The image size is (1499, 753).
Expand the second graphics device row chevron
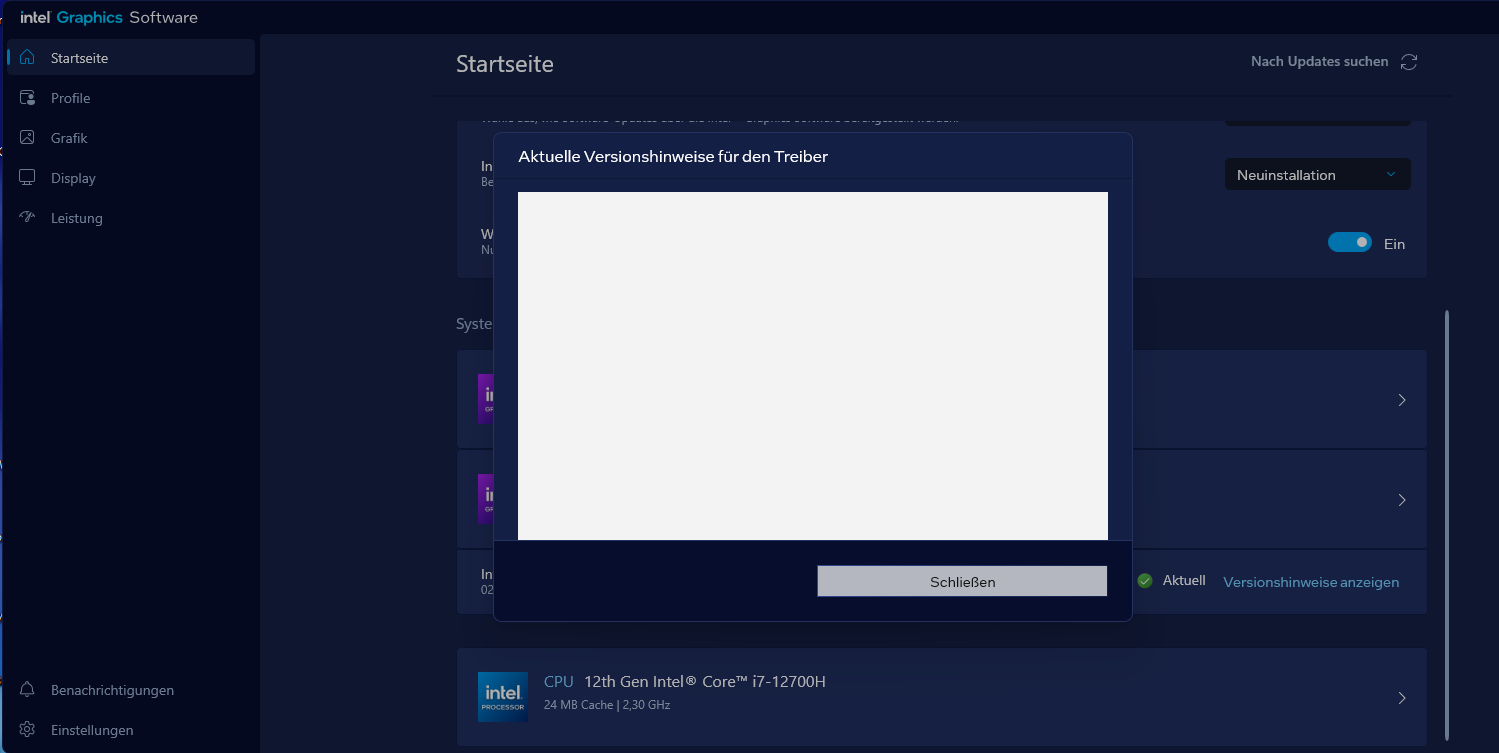1402,500
